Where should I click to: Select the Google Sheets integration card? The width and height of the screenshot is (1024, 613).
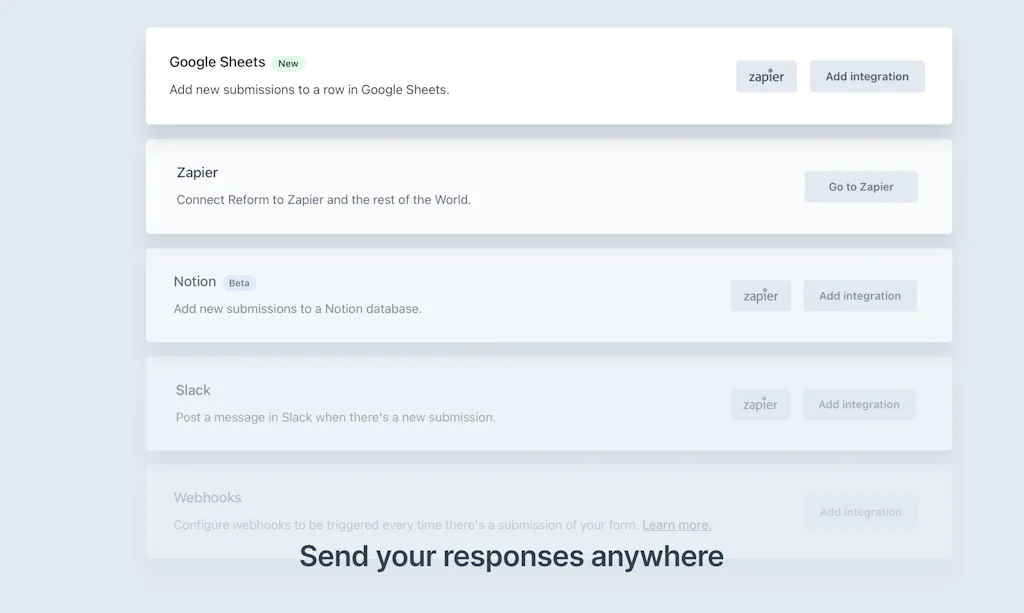click(x=450, y=75)
